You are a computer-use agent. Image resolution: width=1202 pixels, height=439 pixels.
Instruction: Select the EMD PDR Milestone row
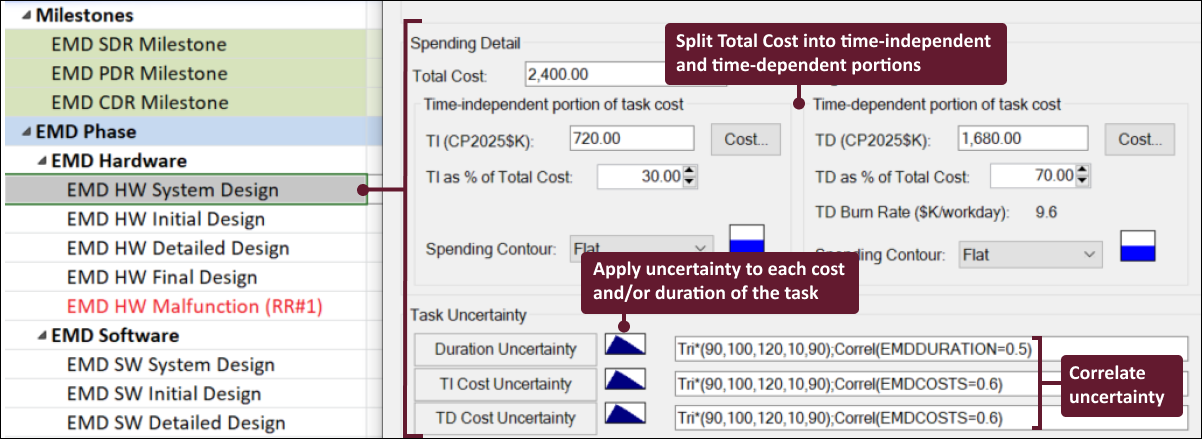(x=139, y=73)
